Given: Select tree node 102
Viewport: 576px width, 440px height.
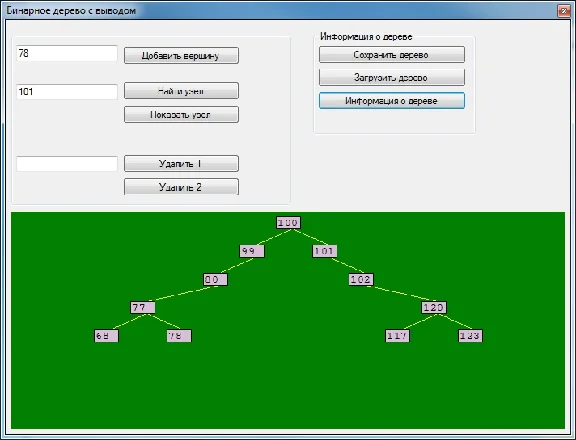Looking at the screenshot, I should 361,279.
